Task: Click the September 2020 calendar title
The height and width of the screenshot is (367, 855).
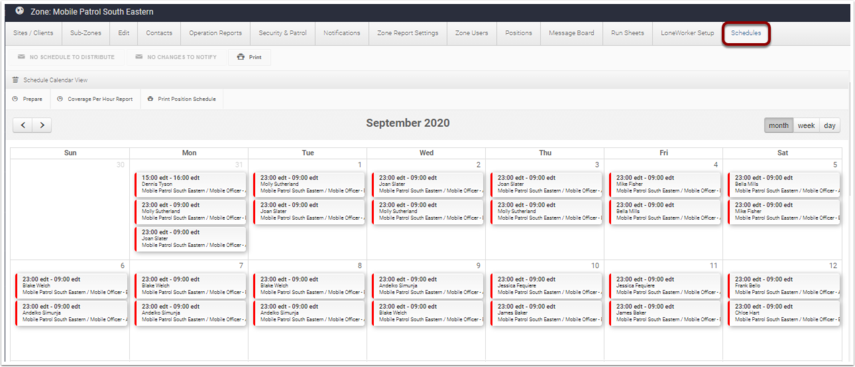Action: 408,123
